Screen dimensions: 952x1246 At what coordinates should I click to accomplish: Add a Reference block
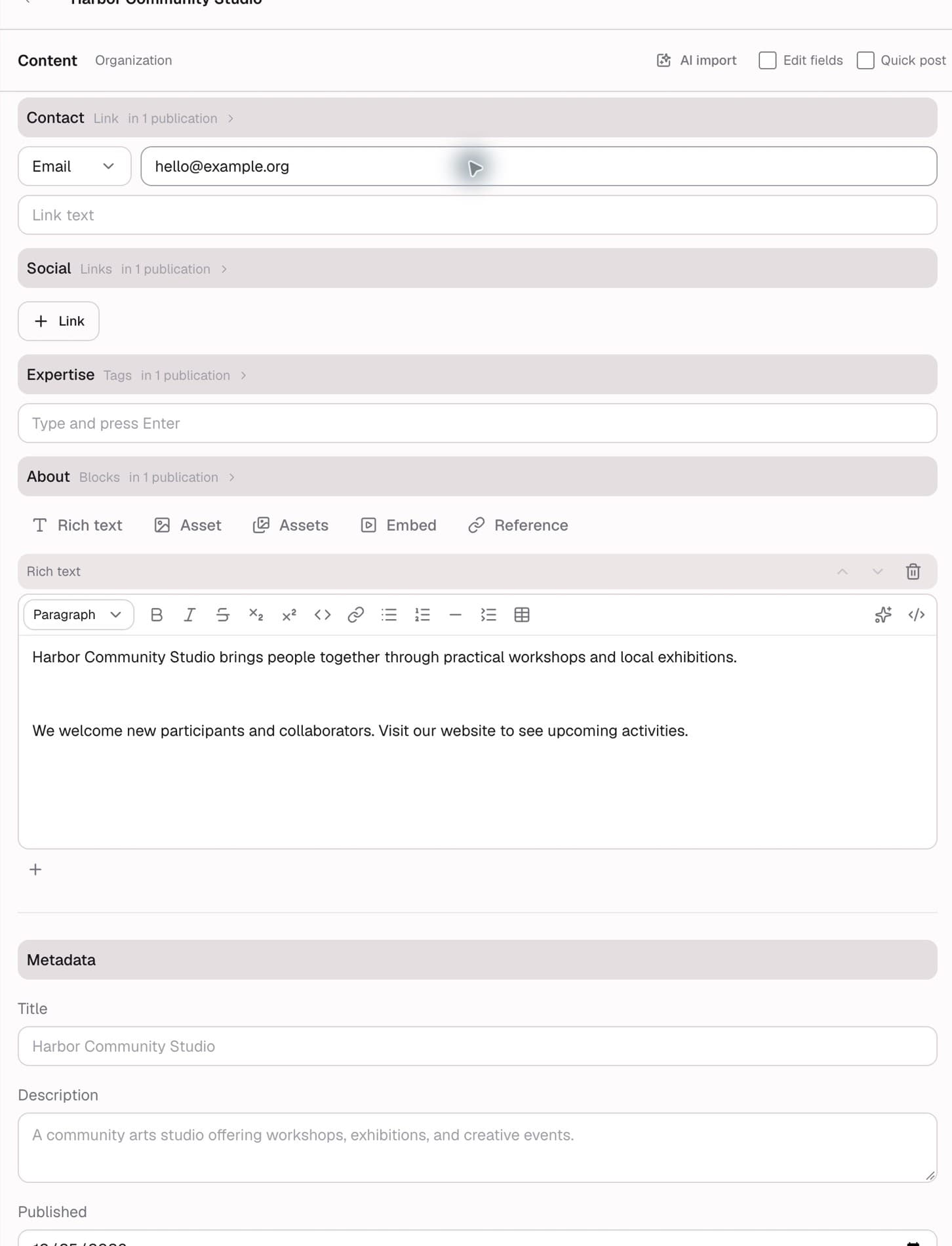(518, 525)
